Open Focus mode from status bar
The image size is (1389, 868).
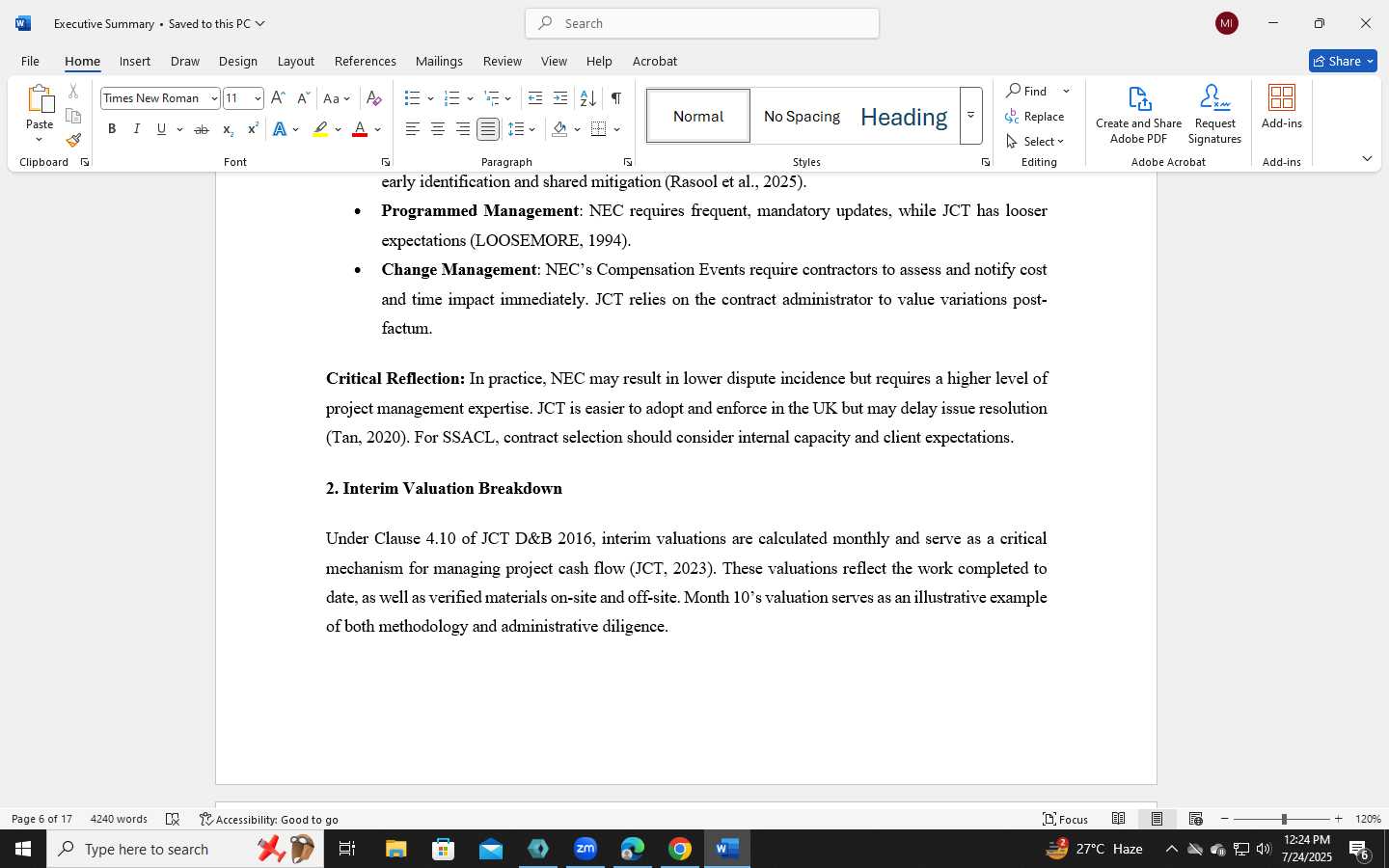[x=1065, y=819]
